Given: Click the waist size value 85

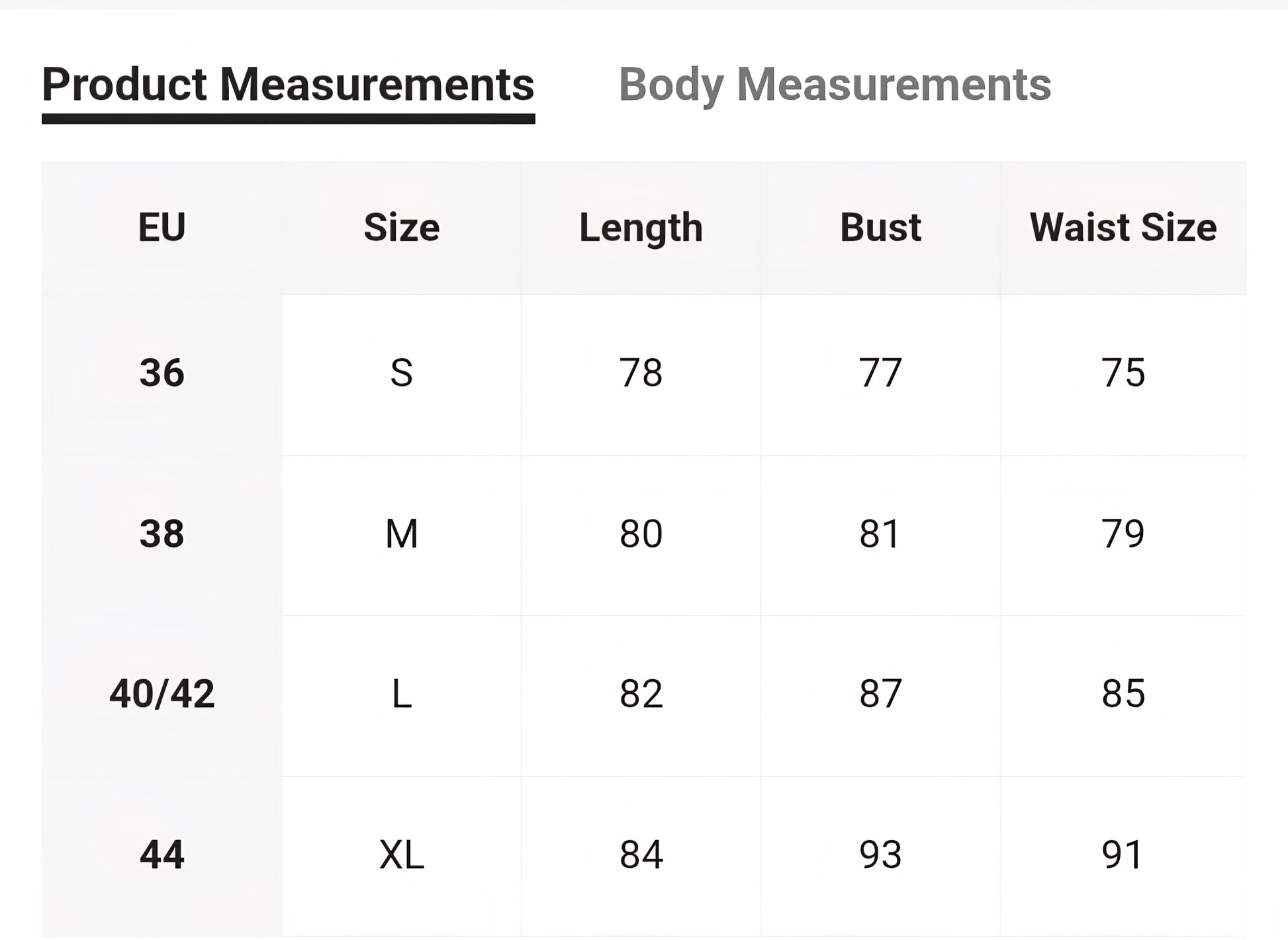Looking at the screenshot, I should click(1123, 694).
